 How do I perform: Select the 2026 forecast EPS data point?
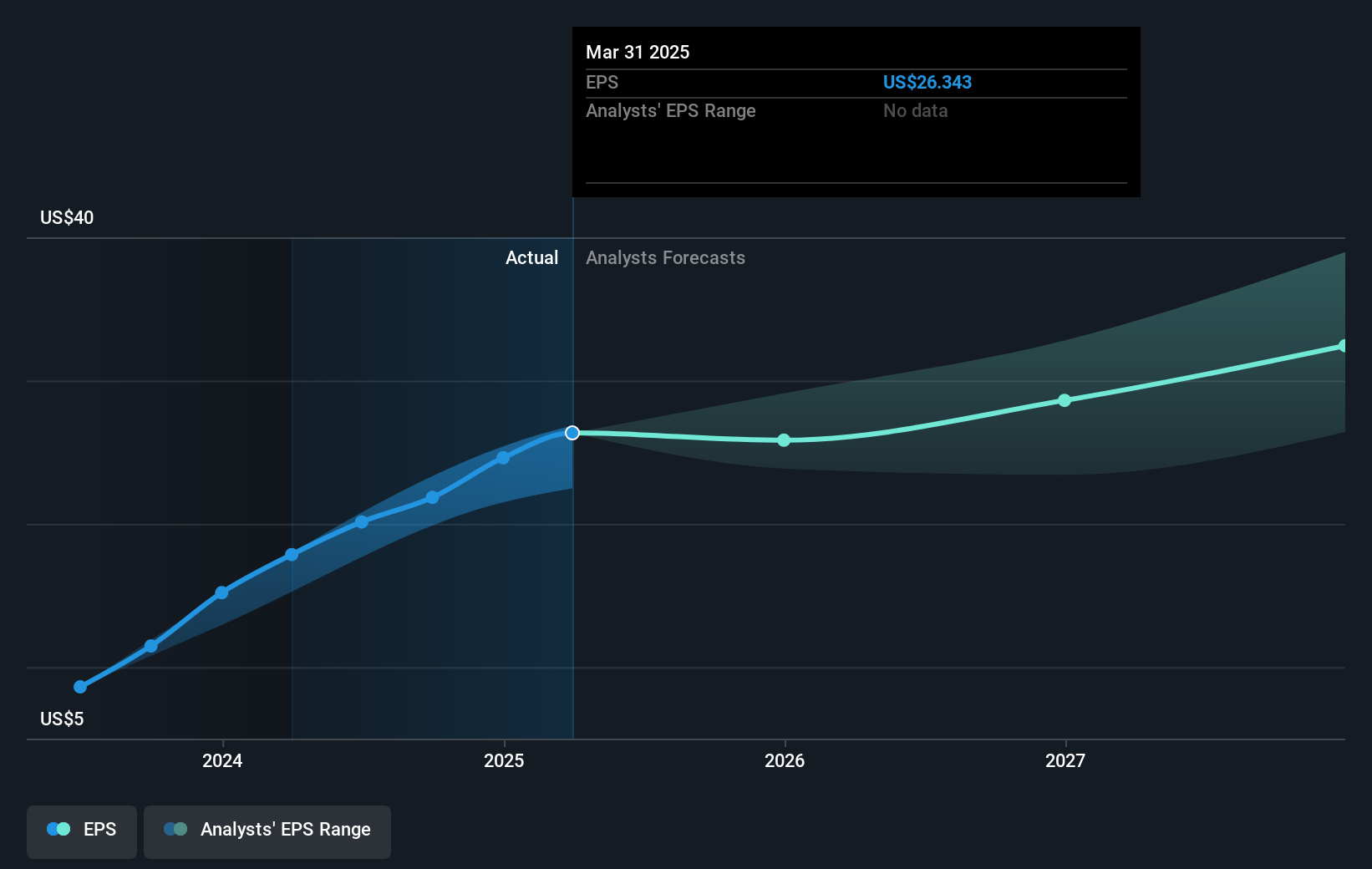click(784, 440)
